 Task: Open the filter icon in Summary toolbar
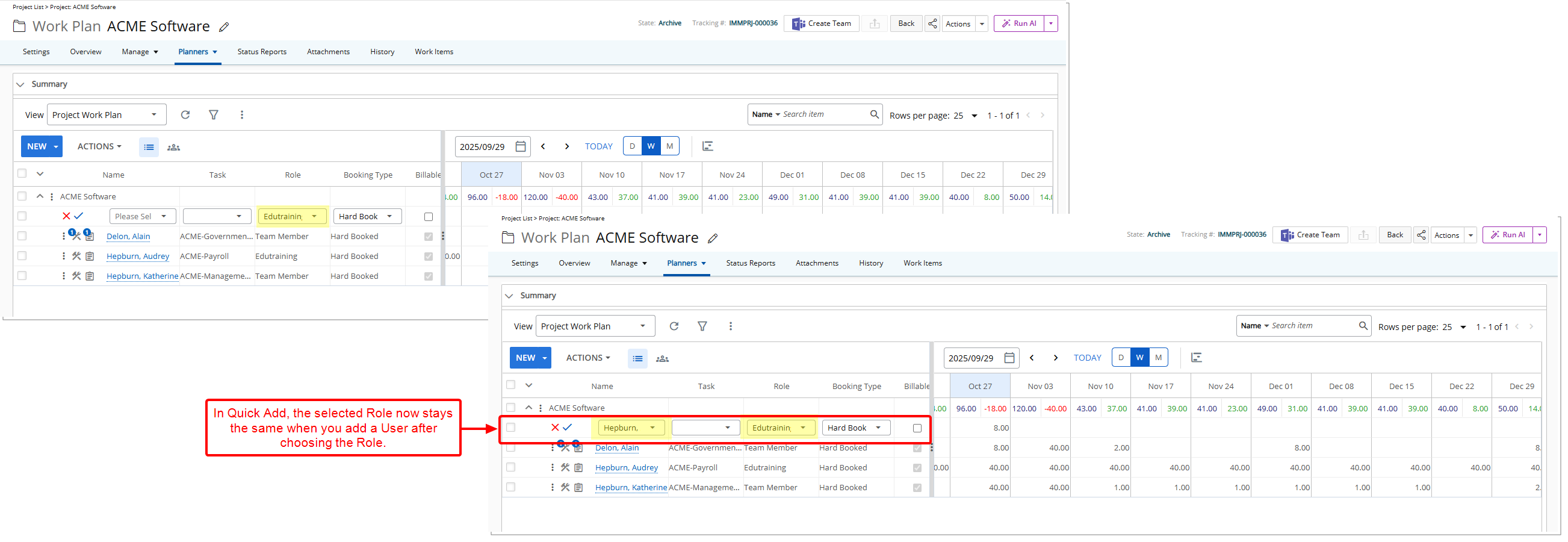(702, 326)
